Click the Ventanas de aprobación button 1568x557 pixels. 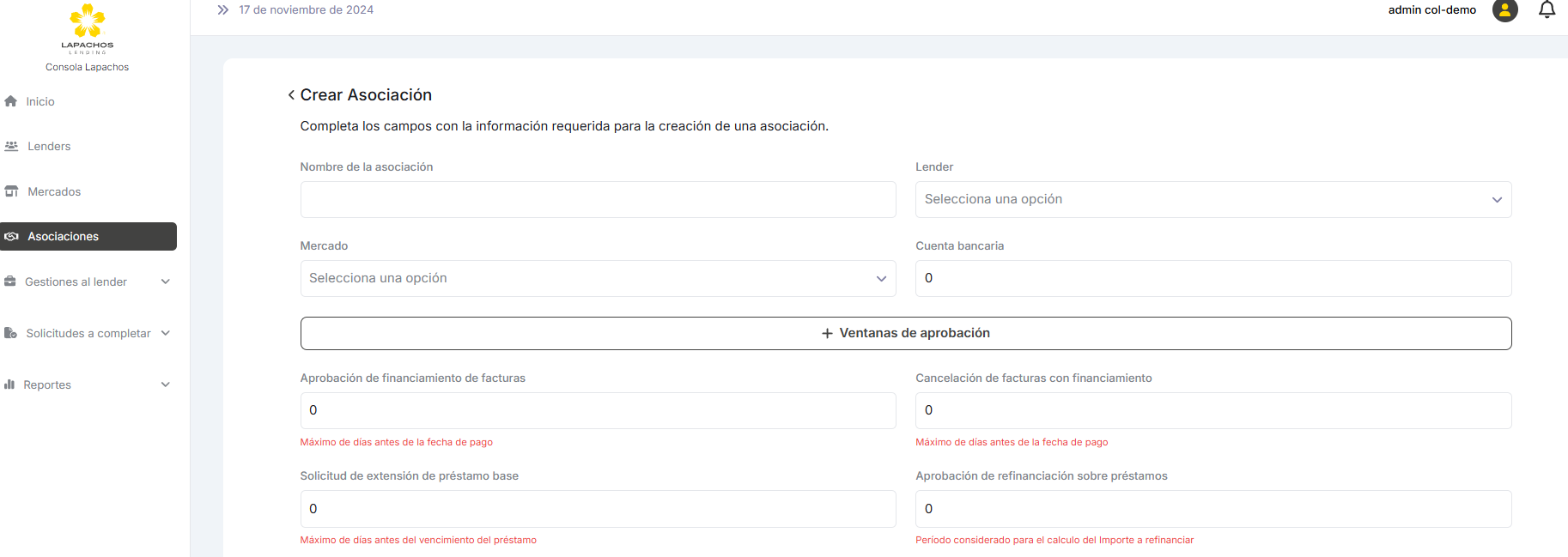coord(905,333)
